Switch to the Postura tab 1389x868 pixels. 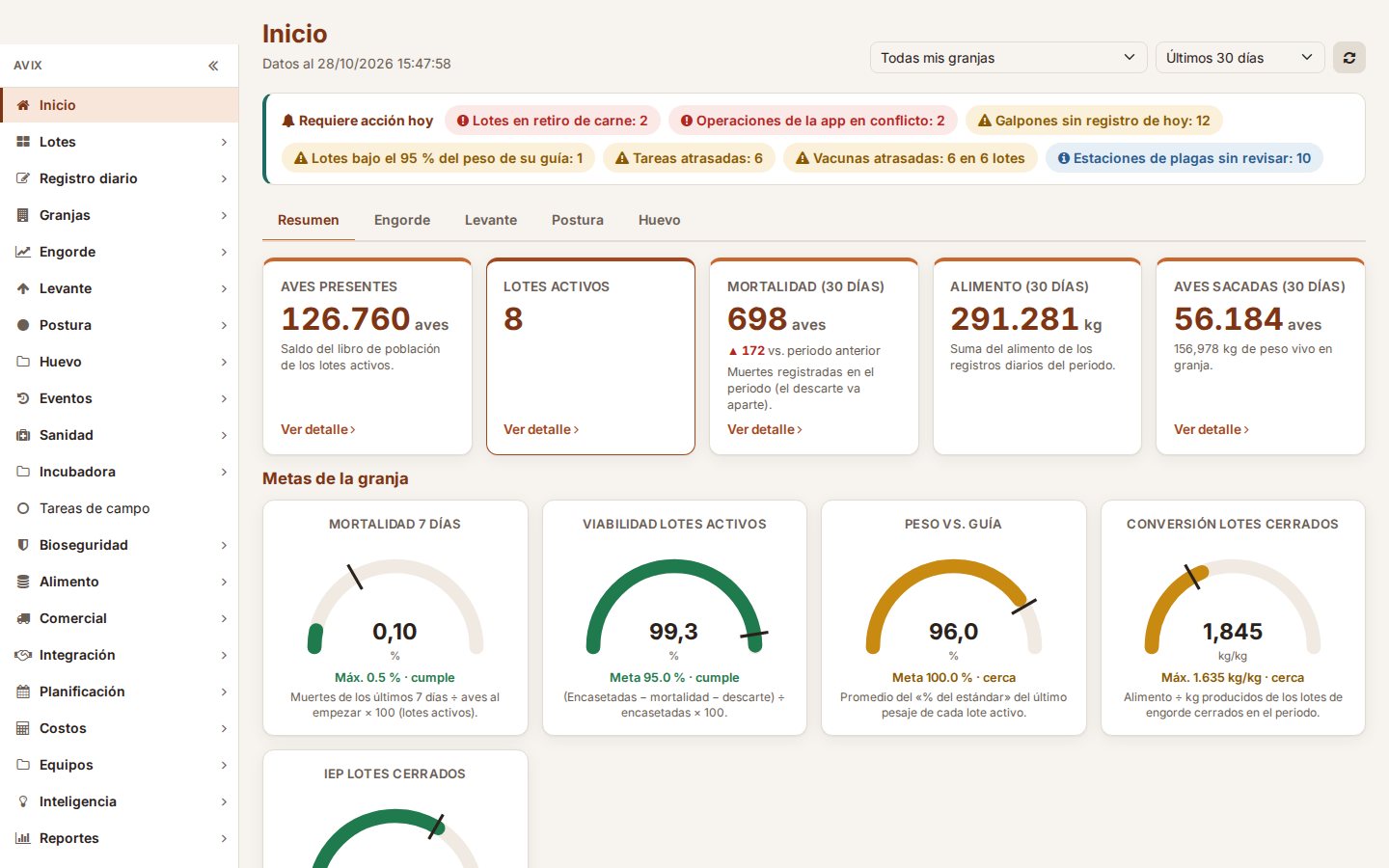[578, 220]
